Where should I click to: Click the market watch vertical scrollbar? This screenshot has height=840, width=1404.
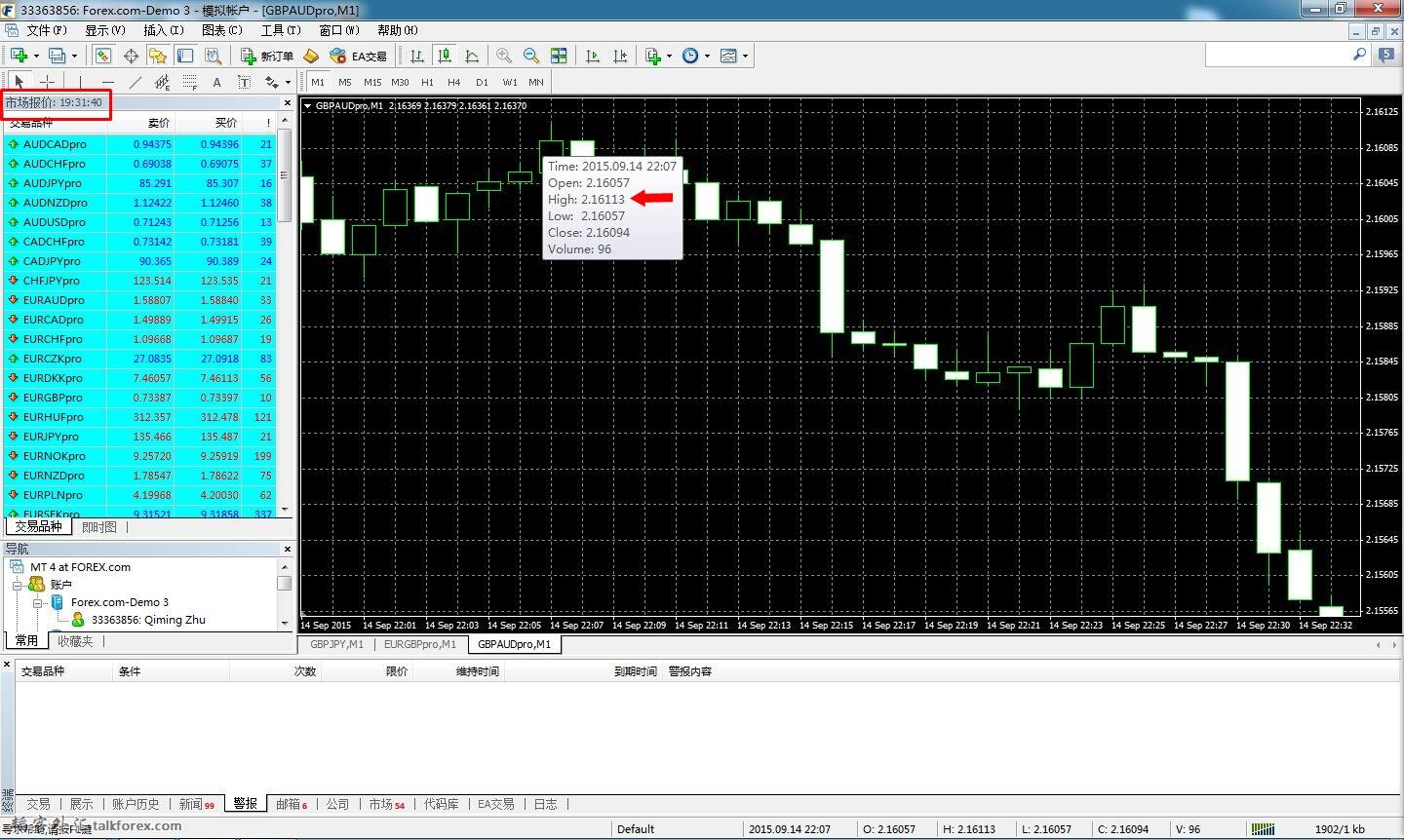(x=285, y=317)
